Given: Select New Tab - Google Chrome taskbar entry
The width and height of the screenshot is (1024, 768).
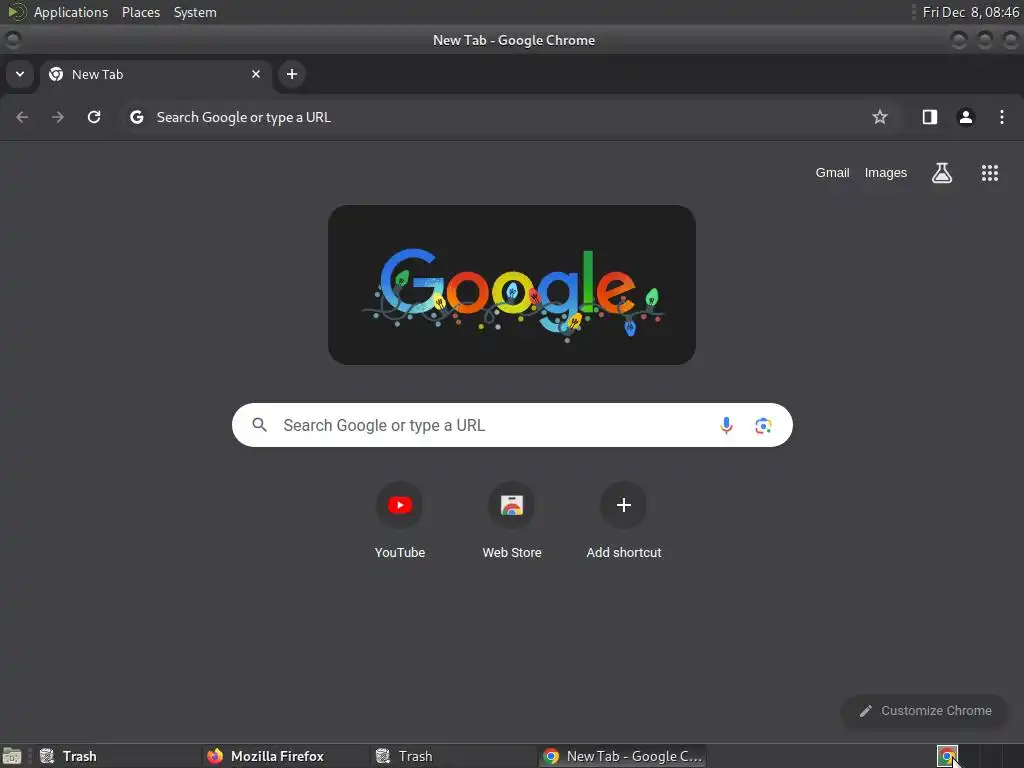Looking at the screenshot, I should 623,756.
